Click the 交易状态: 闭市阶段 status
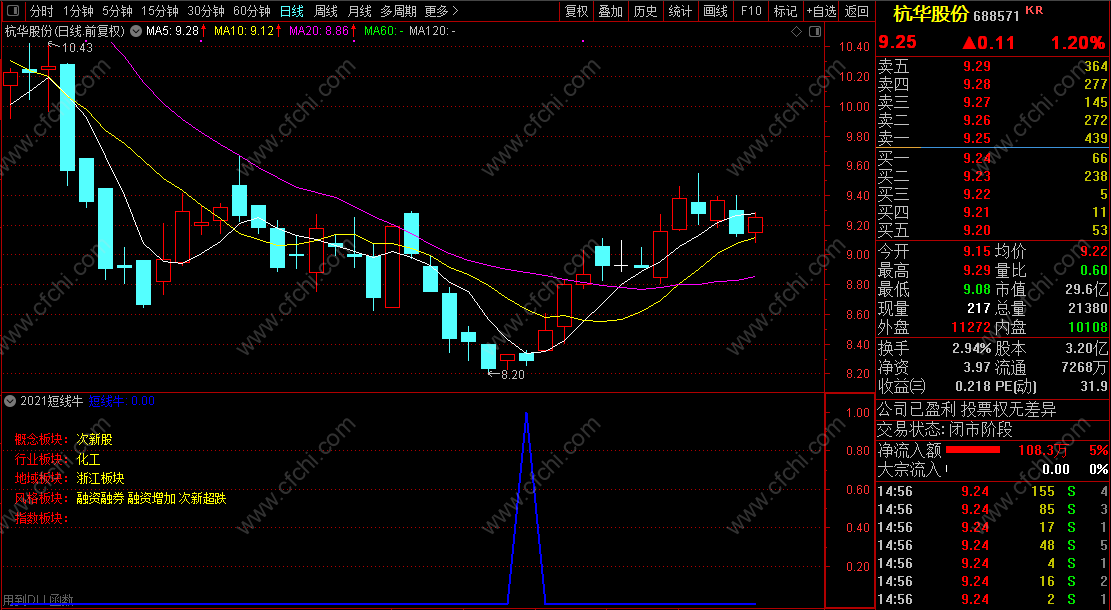The width and height of the screenshot is (1111, 610). (944, 430)
